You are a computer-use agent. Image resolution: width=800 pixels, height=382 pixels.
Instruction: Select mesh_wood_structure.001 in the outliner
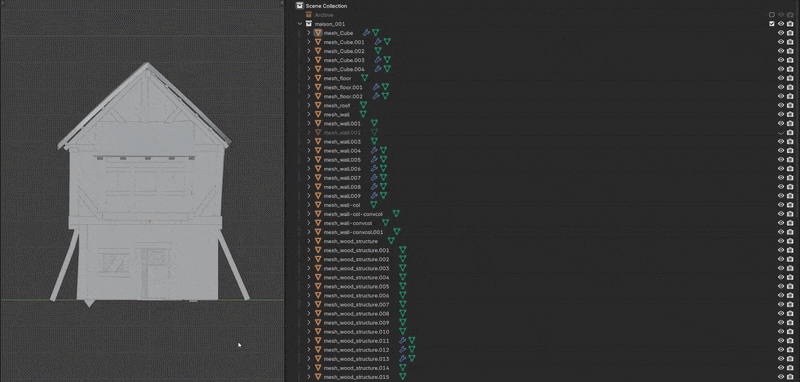click(x=356, y=250)
